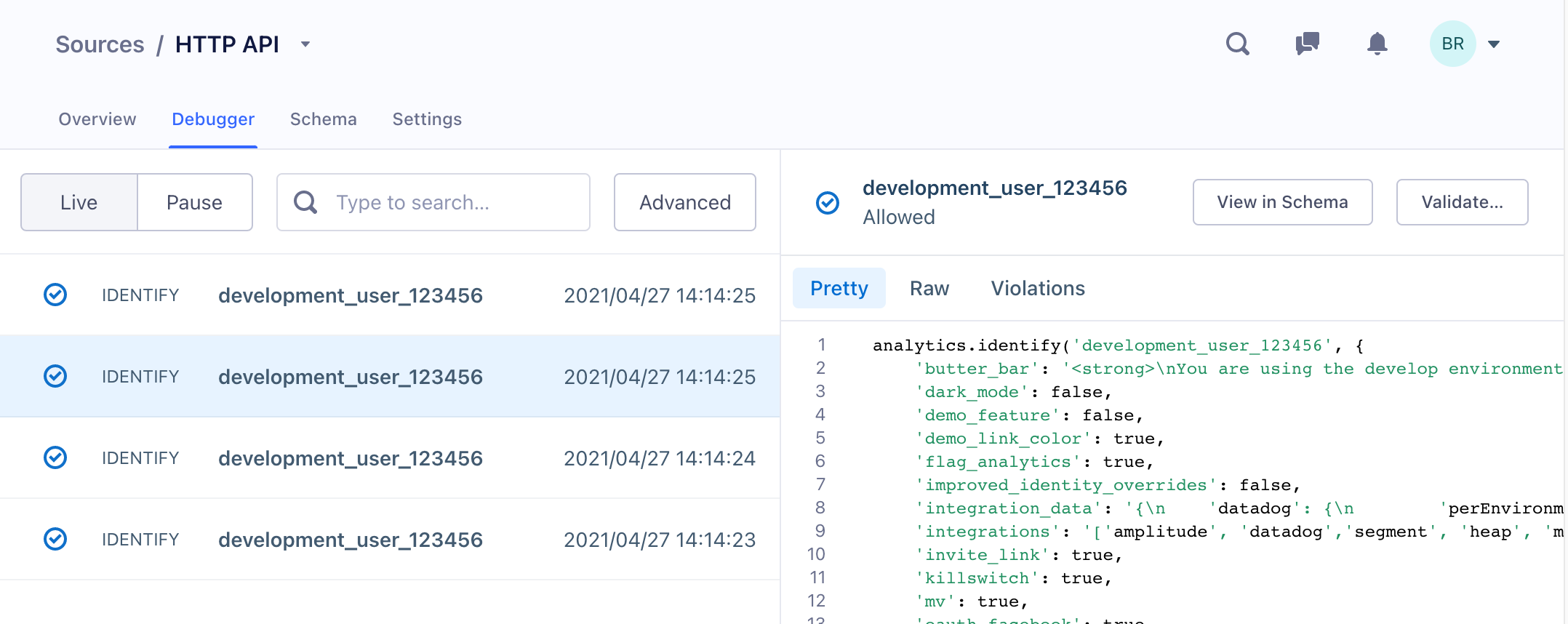Expand the account menu caret
This screenshot has width=1568, height=624.
click(x=1494, y=44)
